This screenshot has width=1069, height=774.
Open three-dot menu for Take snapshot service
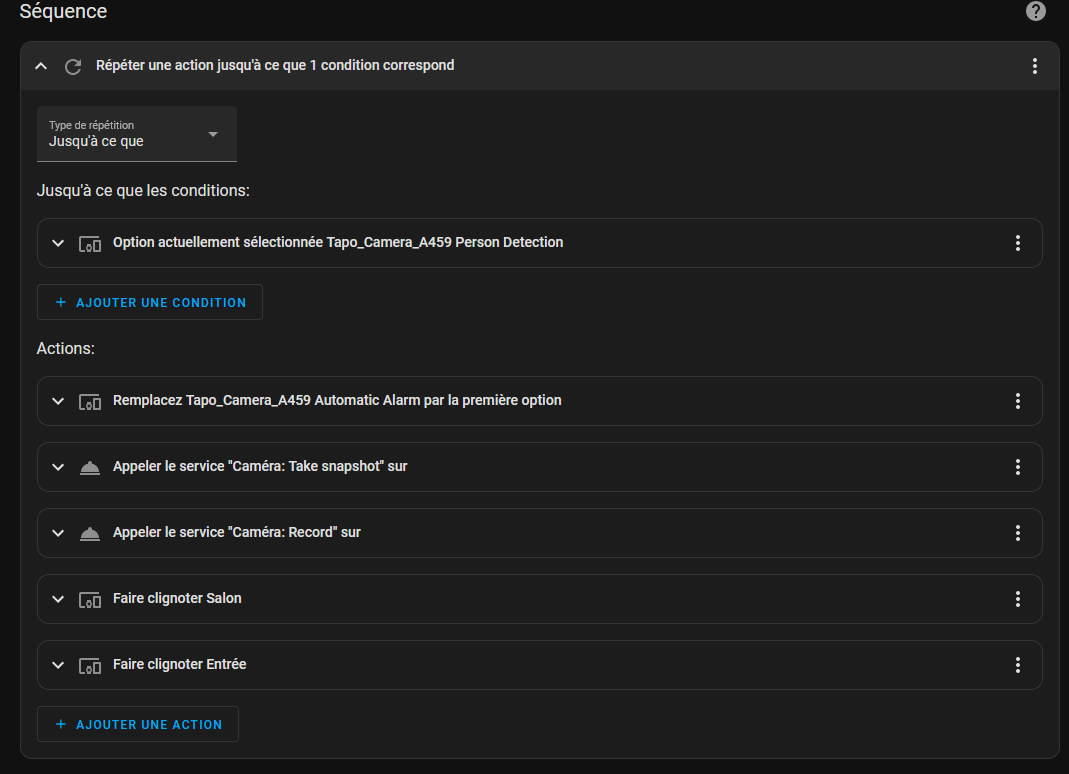pyautogui.click(x=1017, y=467)
